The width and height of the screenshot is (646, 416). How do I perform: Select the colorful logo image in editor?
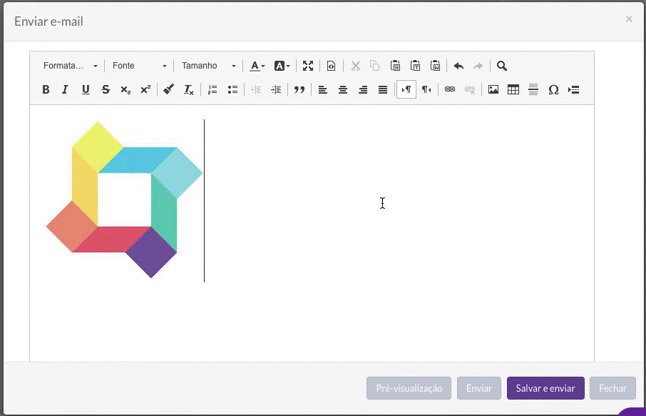coord(124,199)
